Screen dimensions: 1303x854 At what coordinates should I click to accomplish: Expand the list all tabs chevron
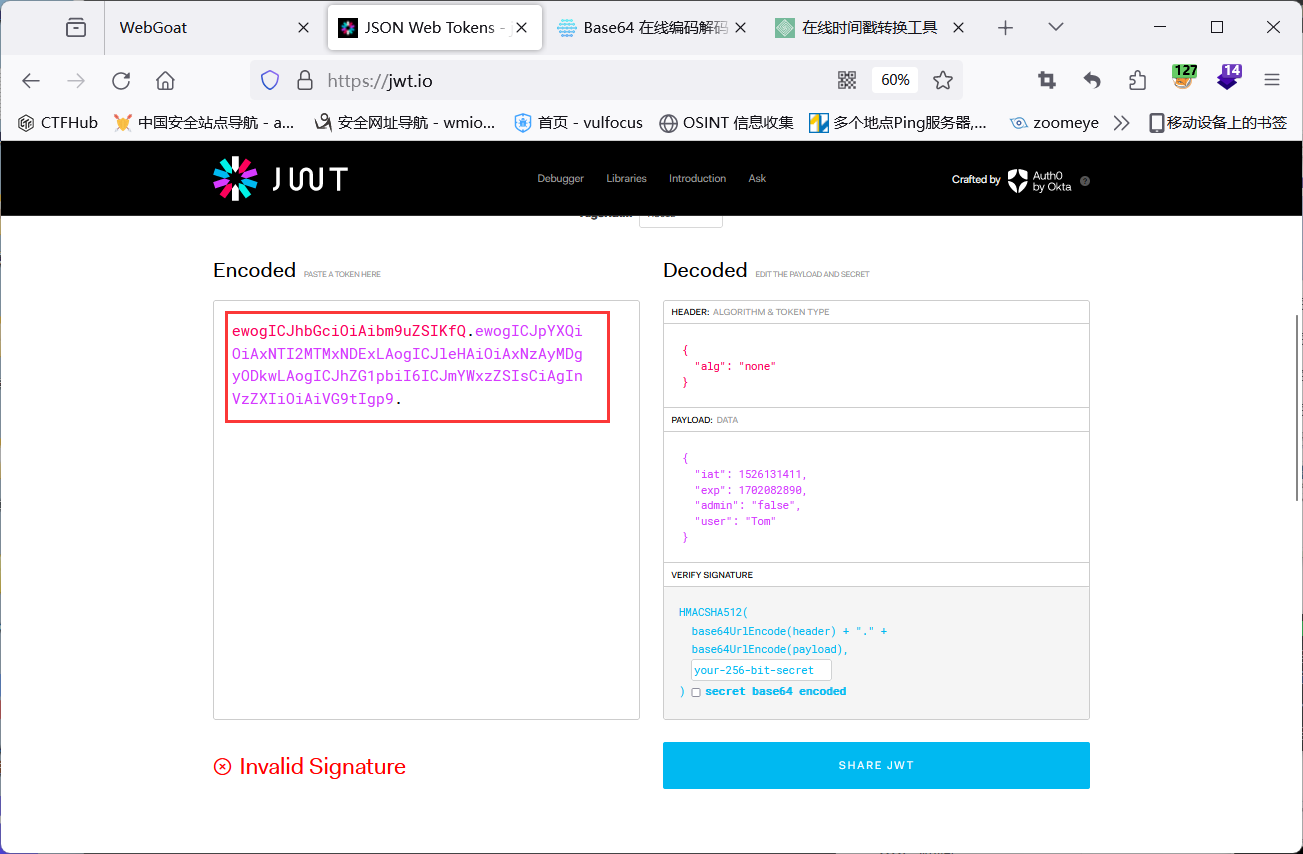1056,28
